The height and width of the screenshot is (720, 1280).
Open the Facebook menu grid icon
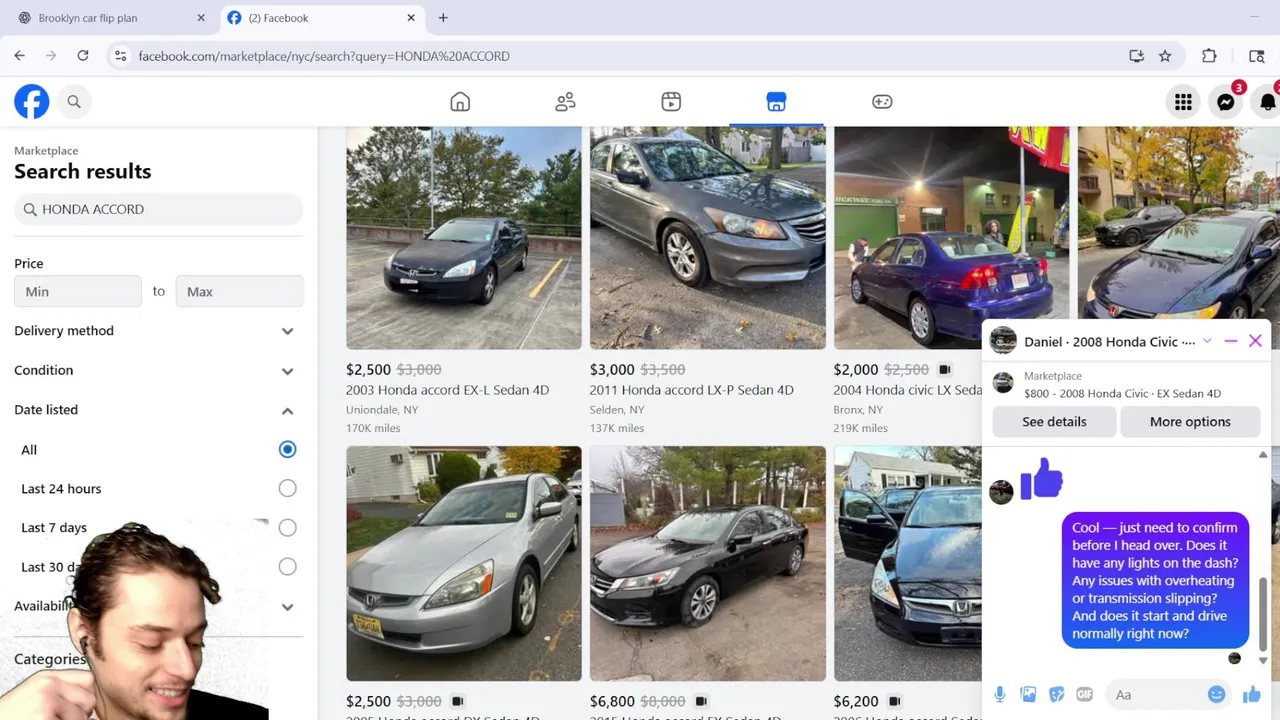pos(1183,101)
